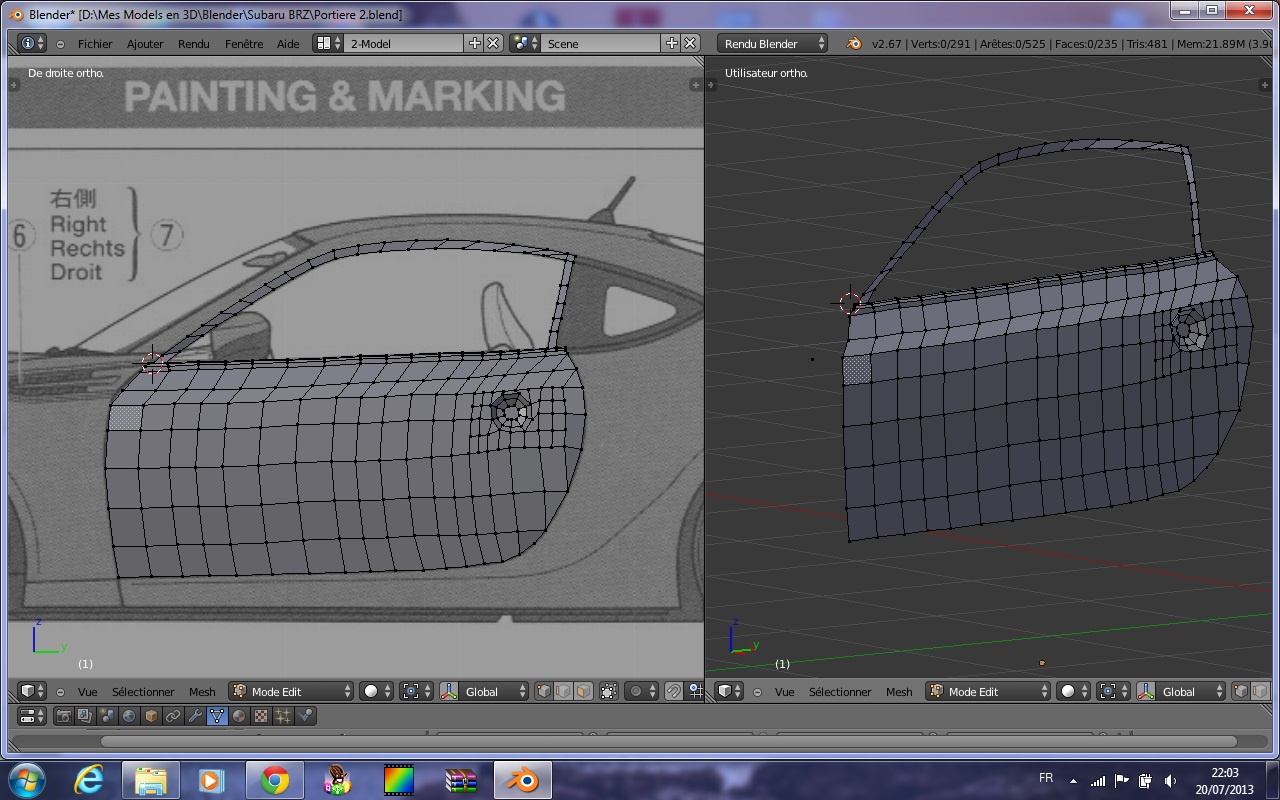This screenshot has height=800, width=1280.
Task: Open the constraints chain-link tab
Action: point(174,716)
